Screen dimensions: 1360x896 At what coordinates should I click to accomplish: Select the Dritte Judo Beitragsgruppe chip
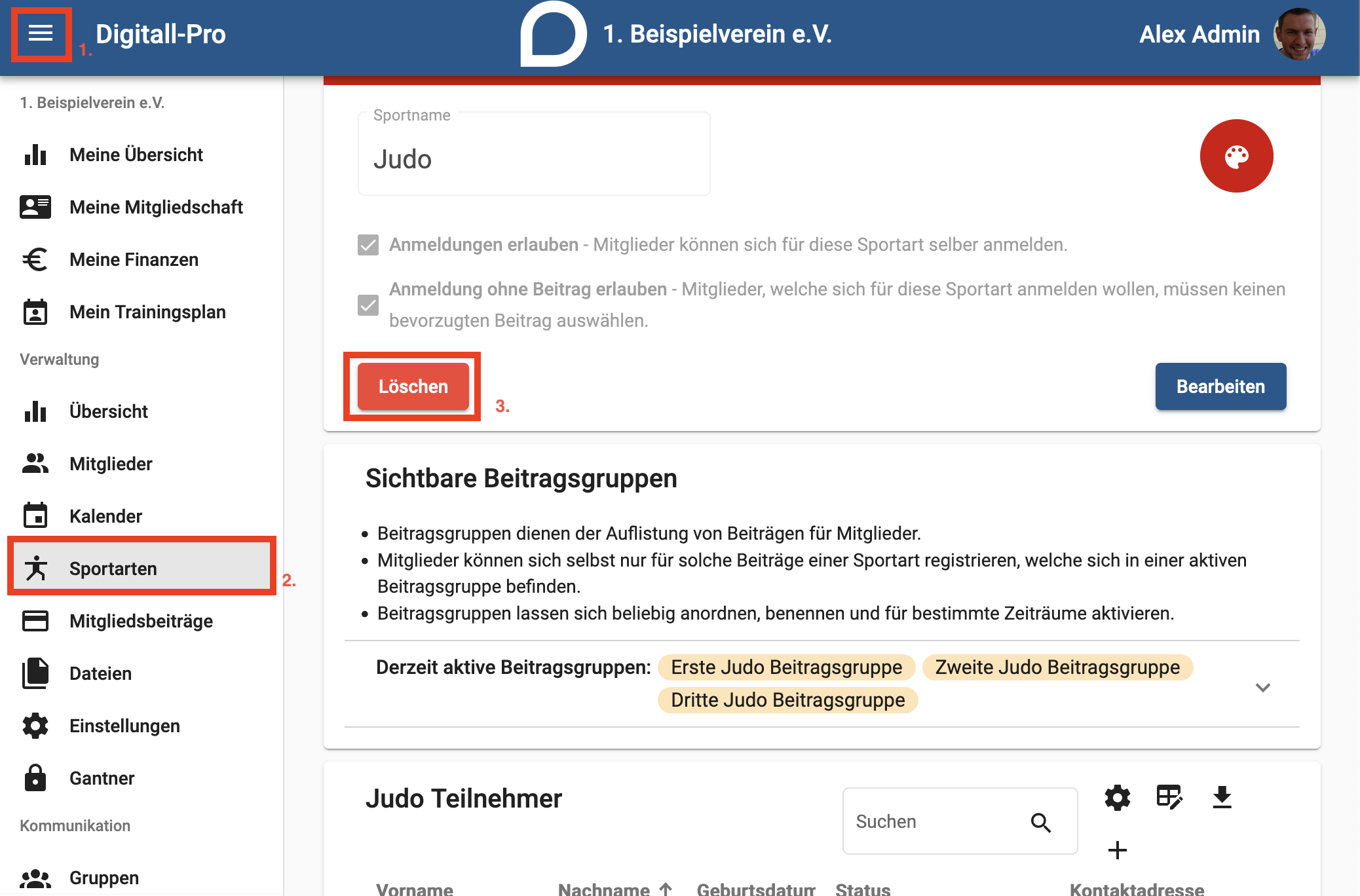tap(787, 700)
